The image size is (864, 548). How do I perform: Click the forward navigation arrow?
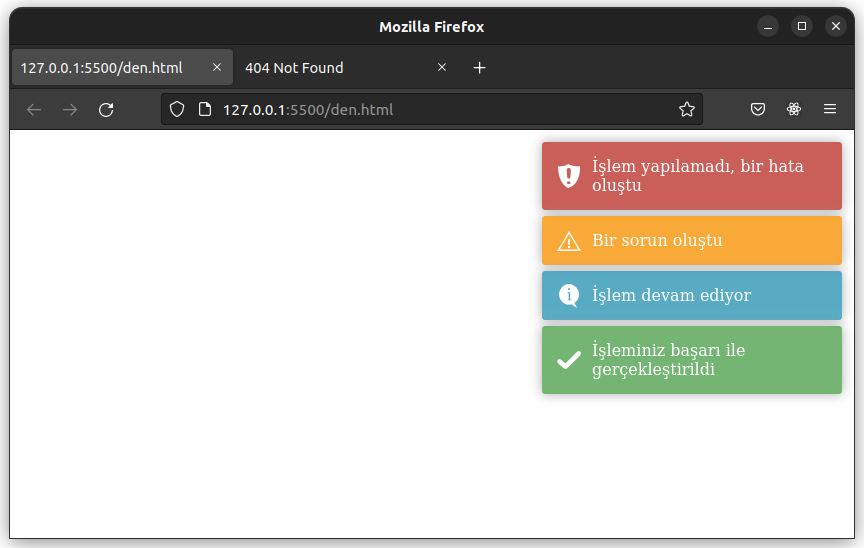[70, 110]
